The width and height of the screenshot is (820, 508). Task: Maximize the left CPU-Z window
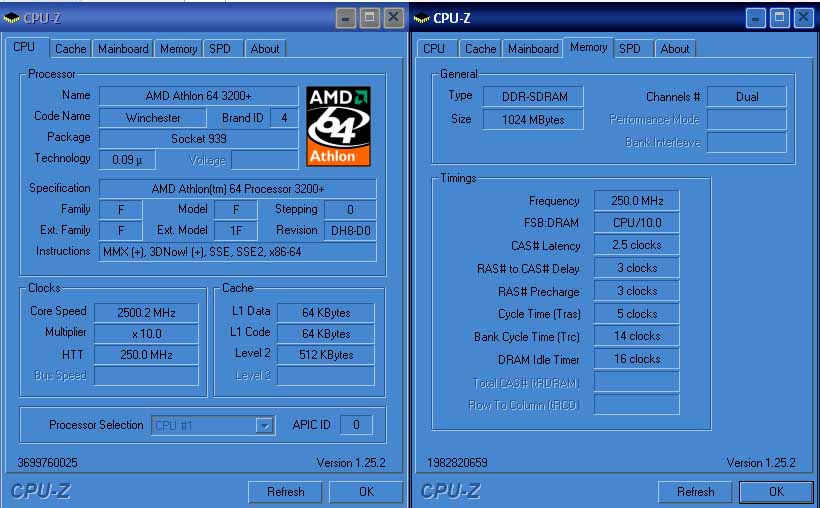pyautogui.click(x=369, y=18)
